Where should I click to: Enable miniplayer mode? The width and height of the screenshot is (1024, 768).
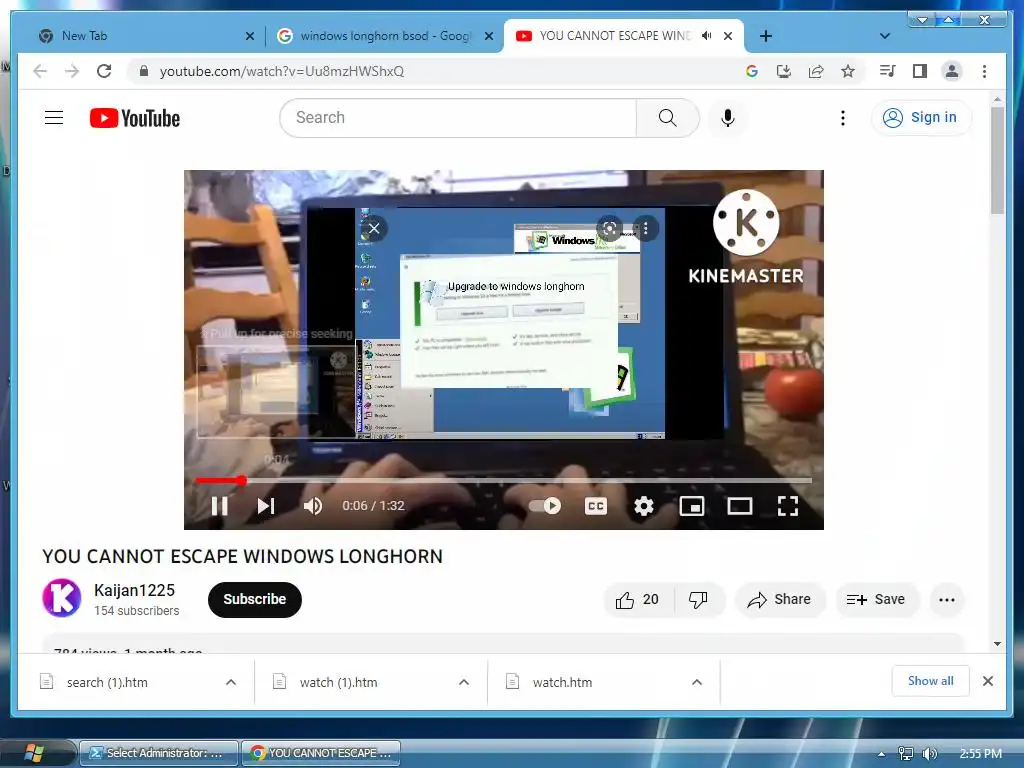click(692, 506)
